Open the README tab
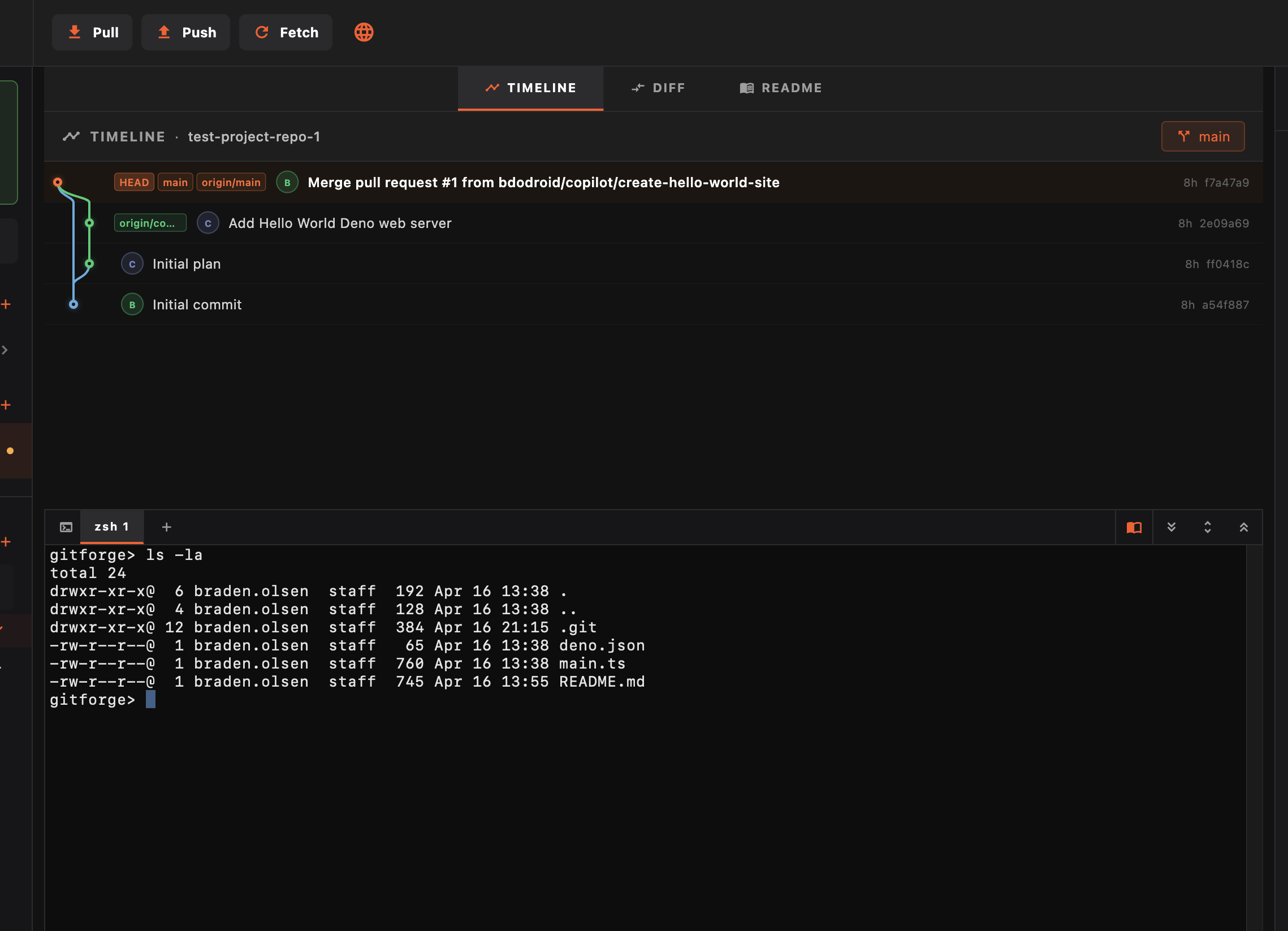This screenshot has width=1288, height=931. coord(781,88)
